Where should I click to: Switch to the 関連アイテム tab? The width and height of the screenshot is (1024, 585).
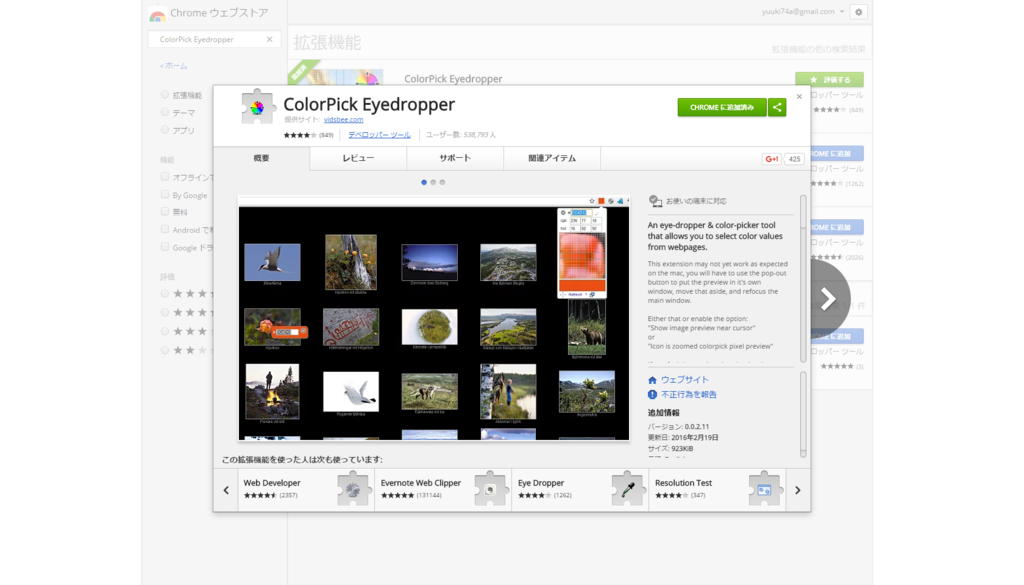coord(552,158)
